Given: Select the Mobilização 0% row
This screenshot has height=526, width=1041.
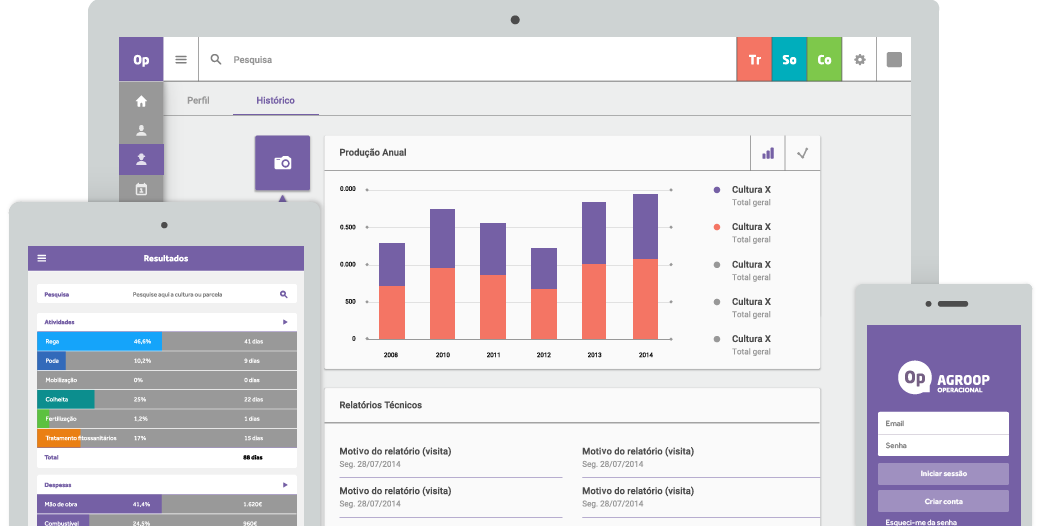Looking at the screenshot, I should (x=167, y=380).
